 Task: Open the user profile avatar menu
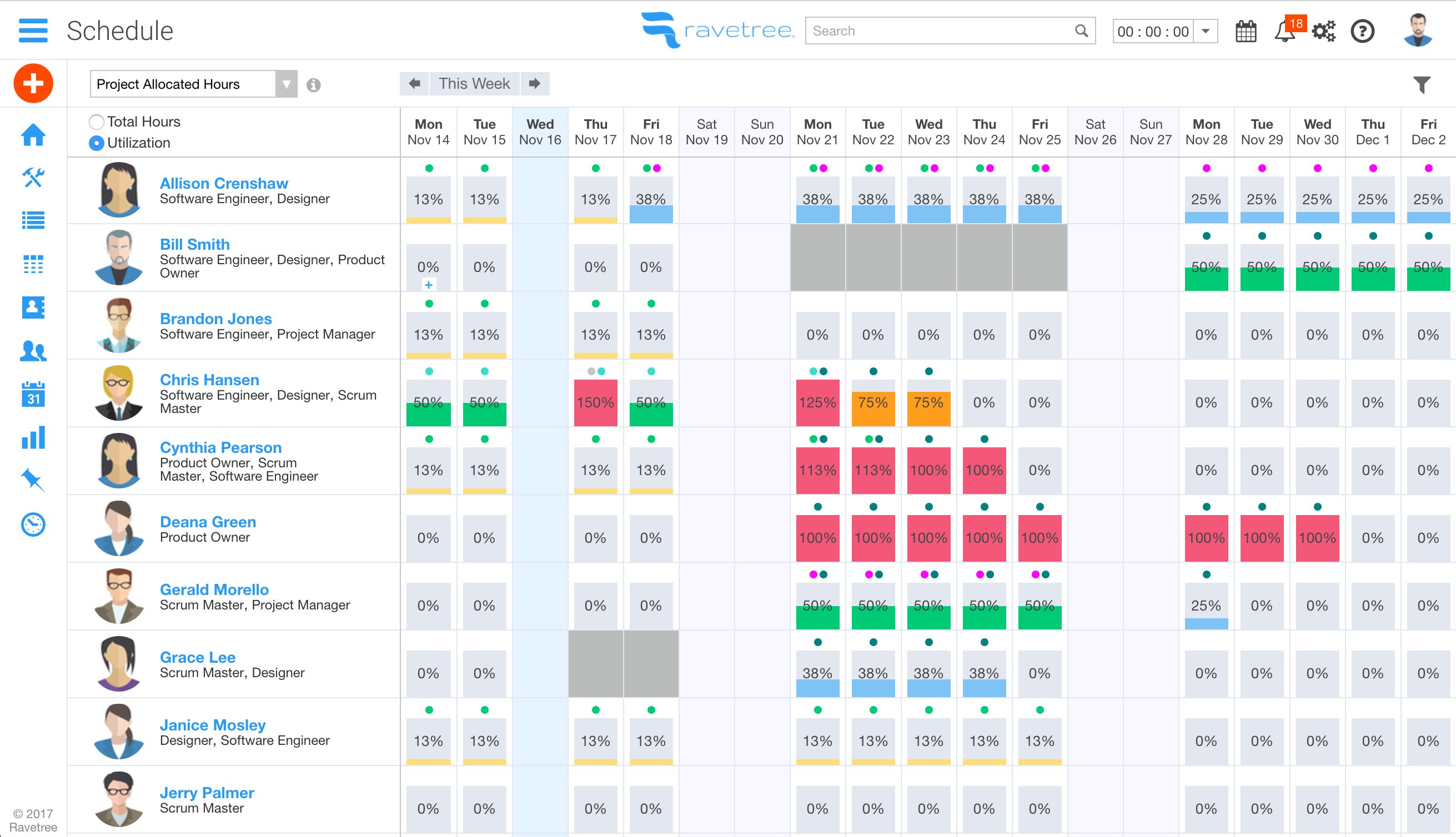[1418, 31]
